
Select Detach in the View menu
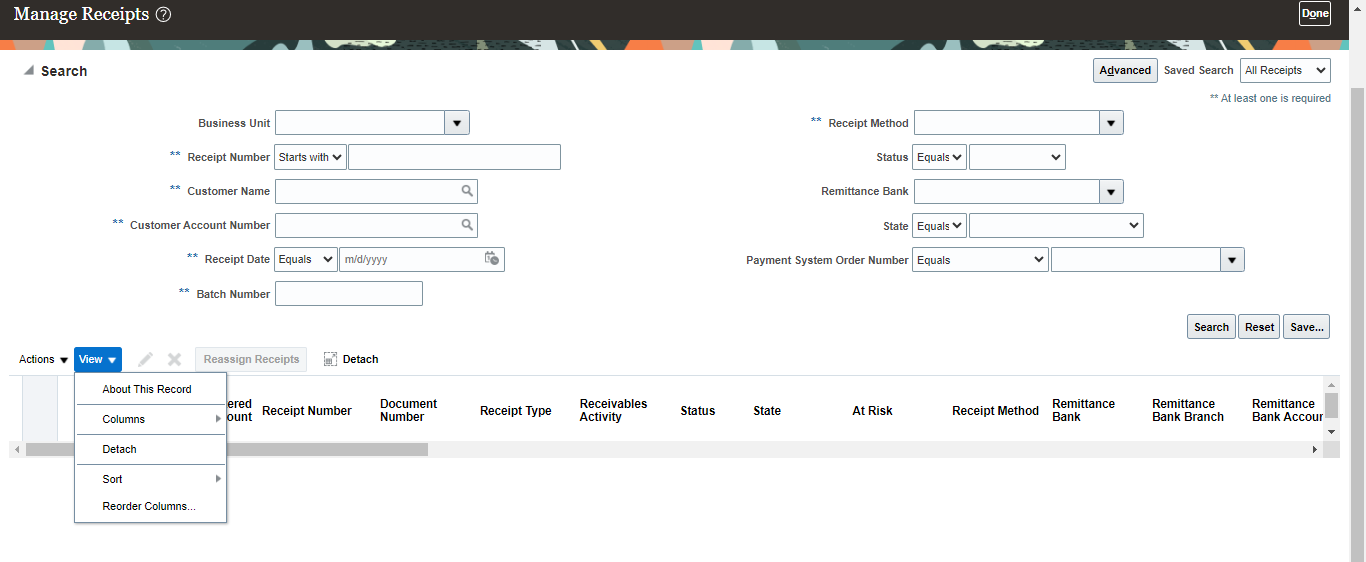click(151, 449)
